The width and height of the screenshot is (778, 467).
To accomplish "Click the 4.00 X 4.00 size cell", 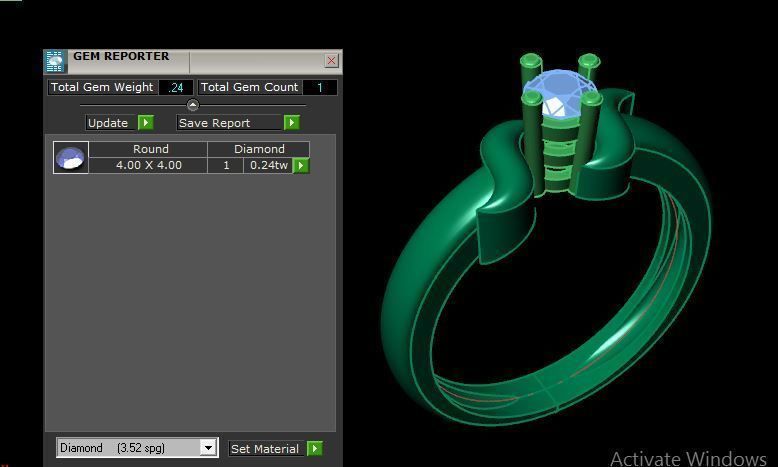I will pyautogui.click(x=148, y=165).
